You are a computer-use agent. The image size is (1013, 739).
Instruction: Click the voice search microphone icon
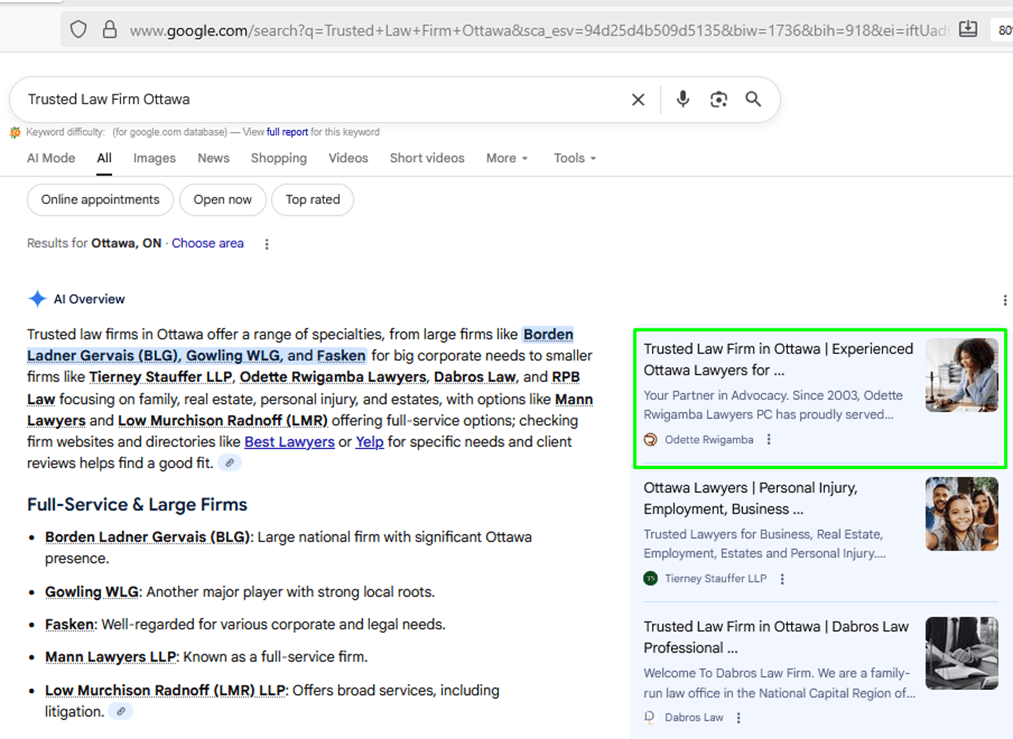683,99
